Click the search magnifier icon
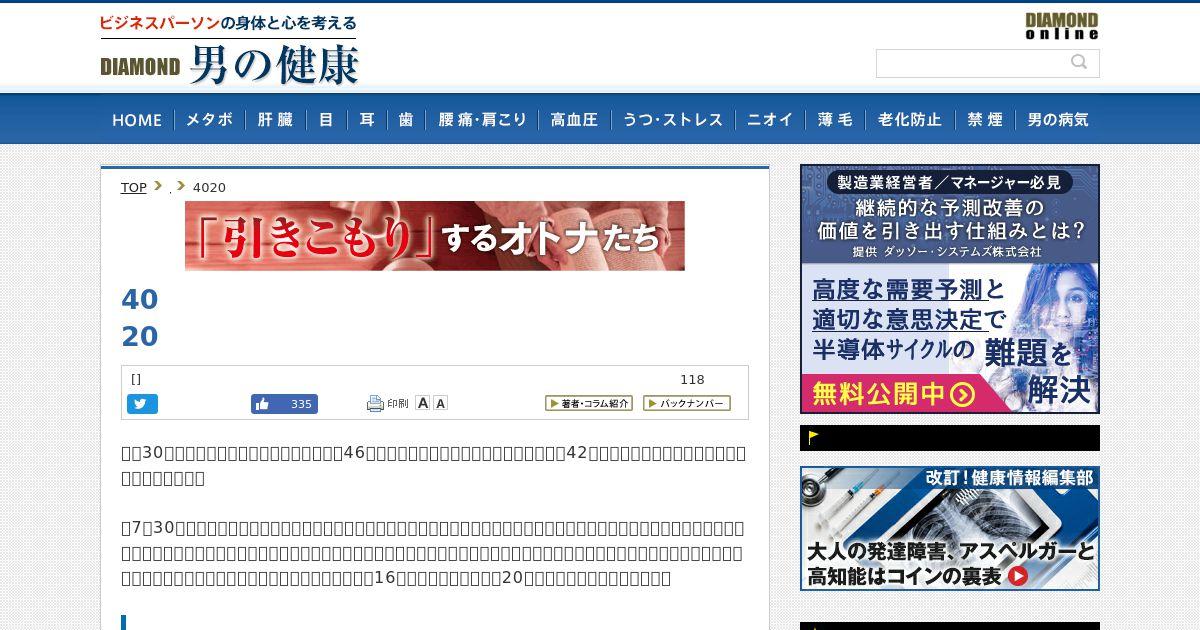The image size is (1200, 630). [1079, 62]
